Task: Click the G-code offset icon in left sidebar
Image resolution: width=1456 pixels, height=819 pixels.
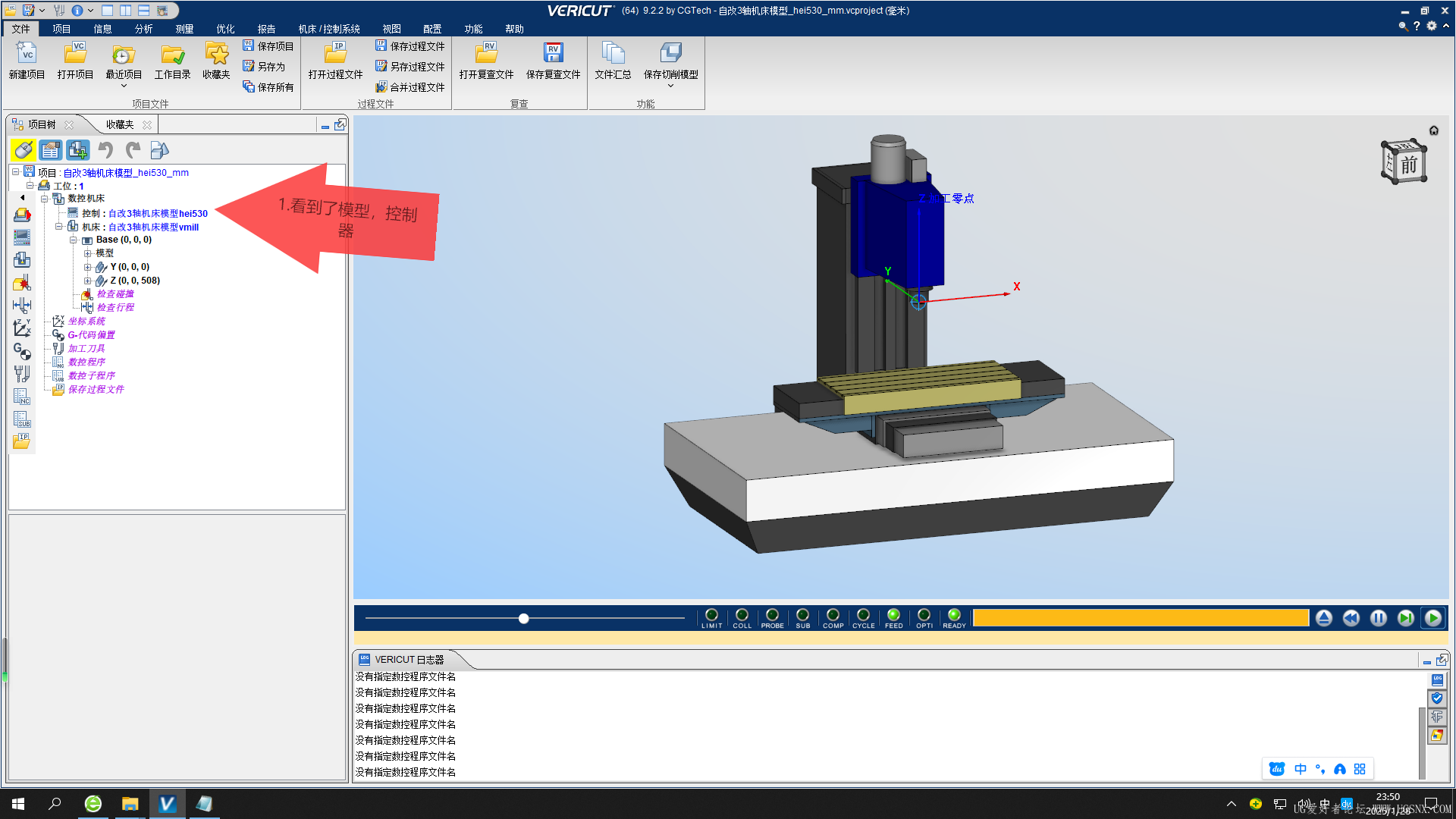Action: pyautogui.click(x=22, y=350)
